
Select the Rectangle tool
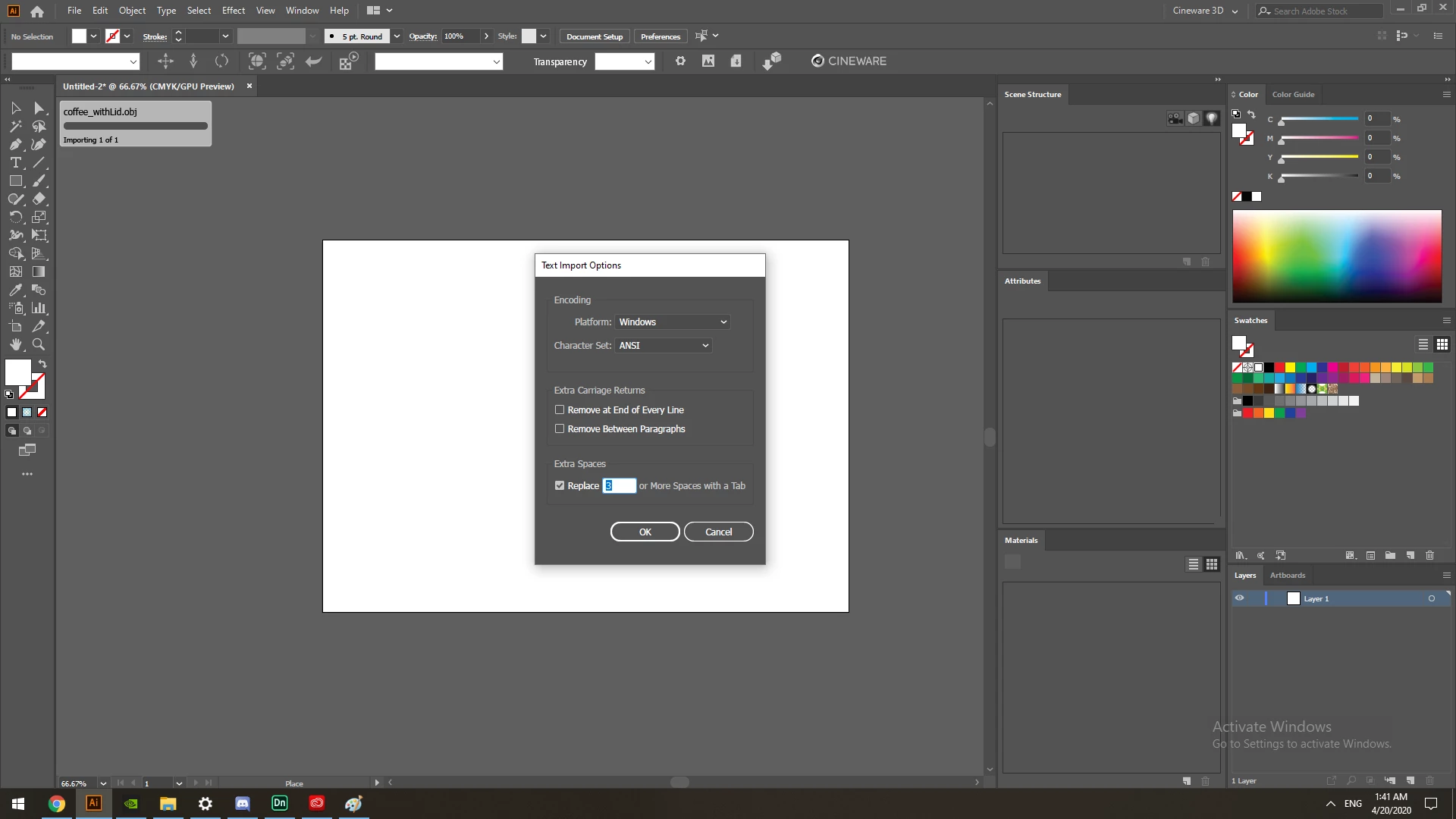(15, 181)
